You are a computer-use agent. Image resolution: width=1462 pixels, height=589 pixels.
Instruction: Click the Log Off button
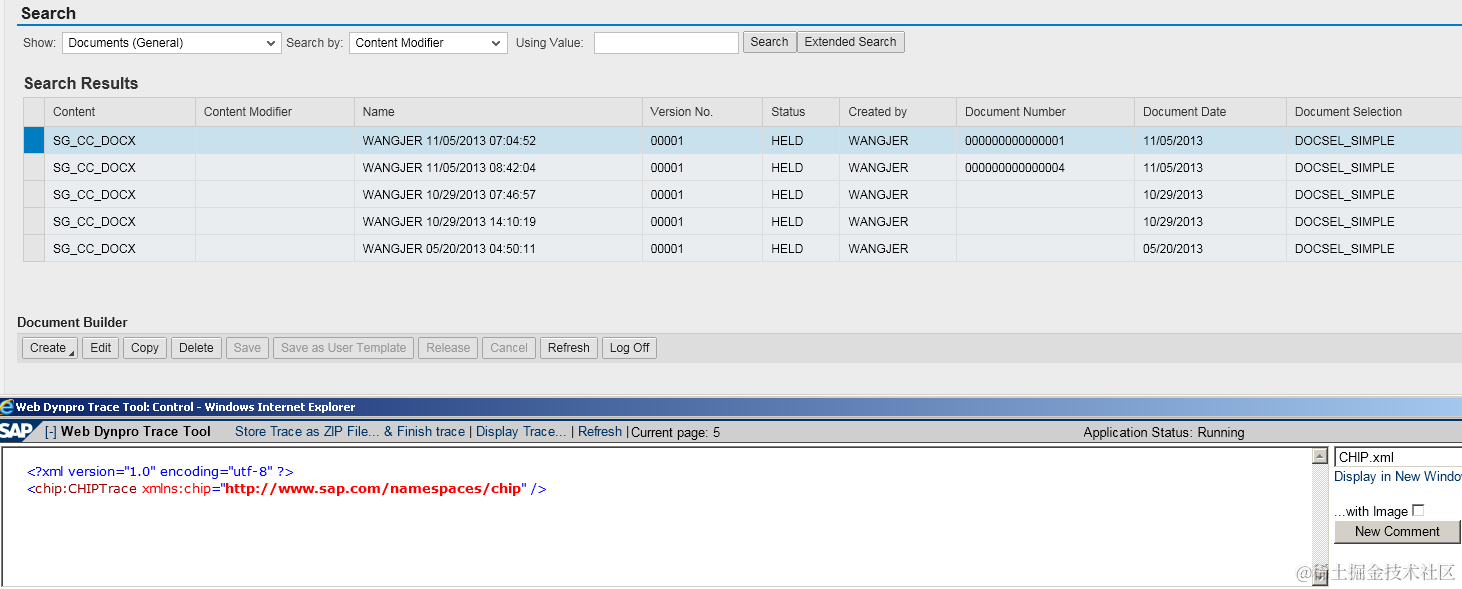click(629, 348)
